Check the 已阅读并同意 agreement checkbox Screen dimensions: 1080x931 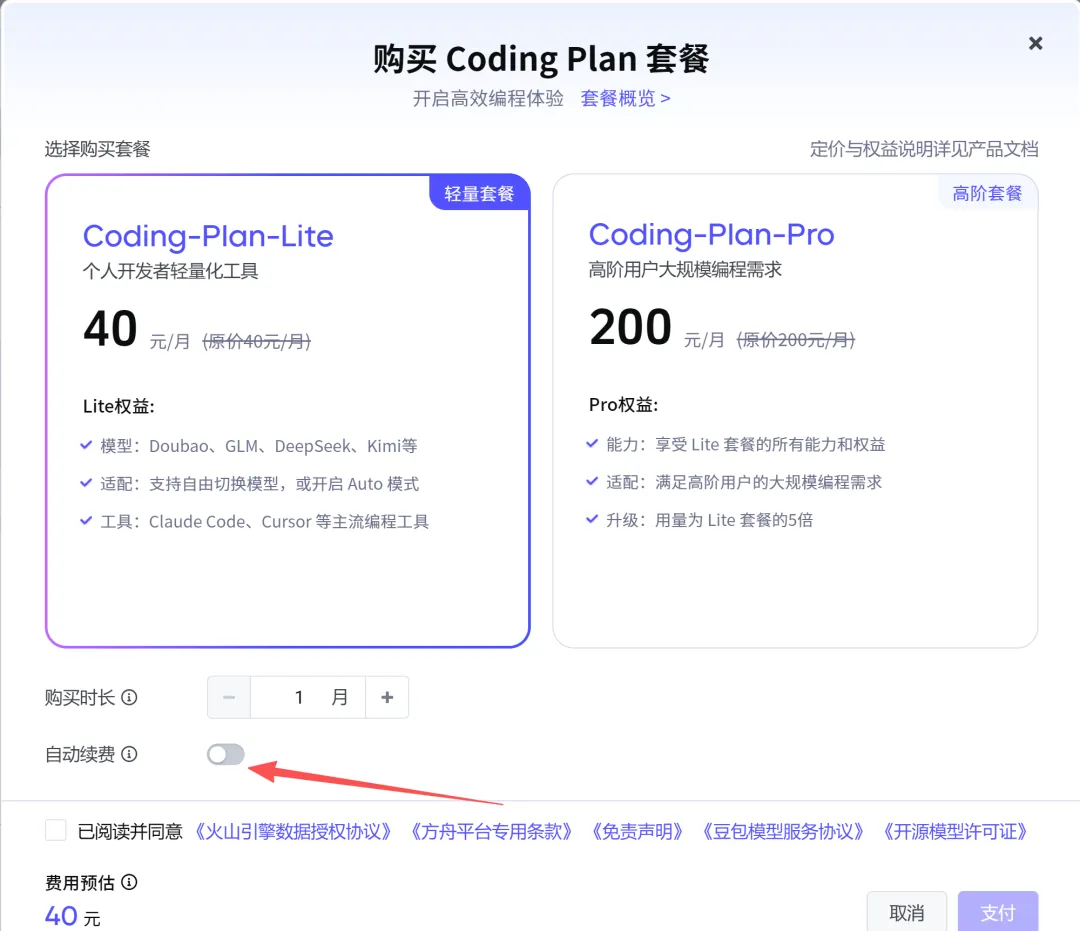[56, 830]
